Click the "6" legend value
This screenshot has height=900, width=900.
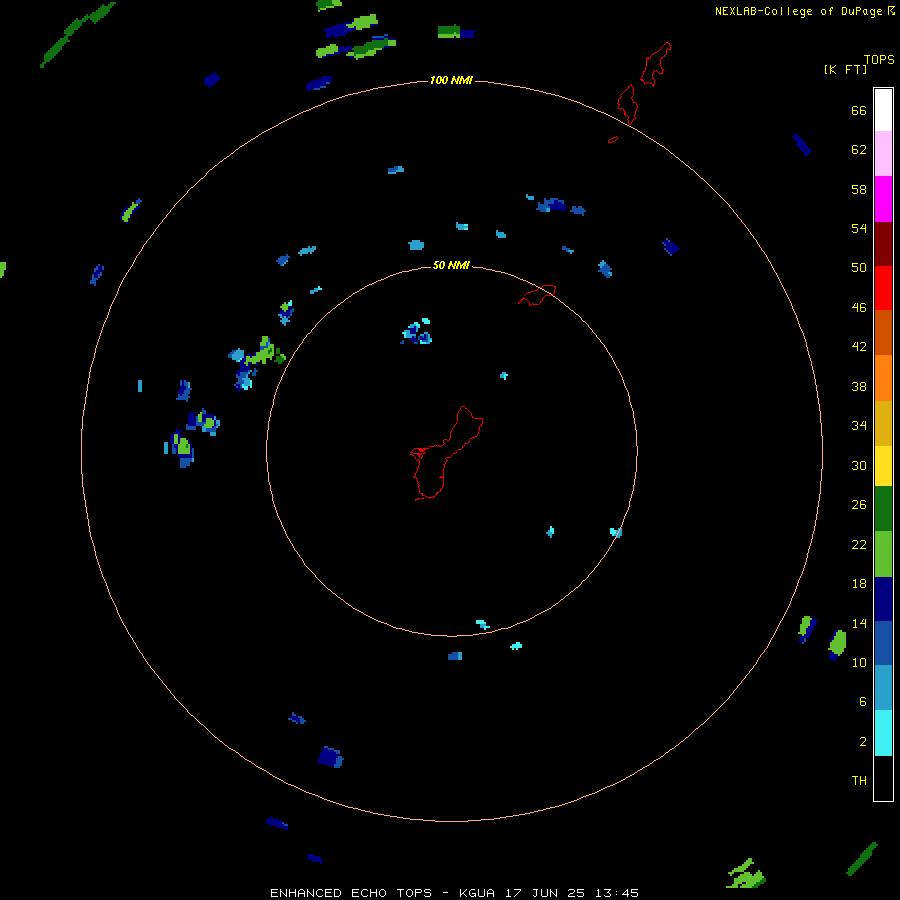coord(863,702)
